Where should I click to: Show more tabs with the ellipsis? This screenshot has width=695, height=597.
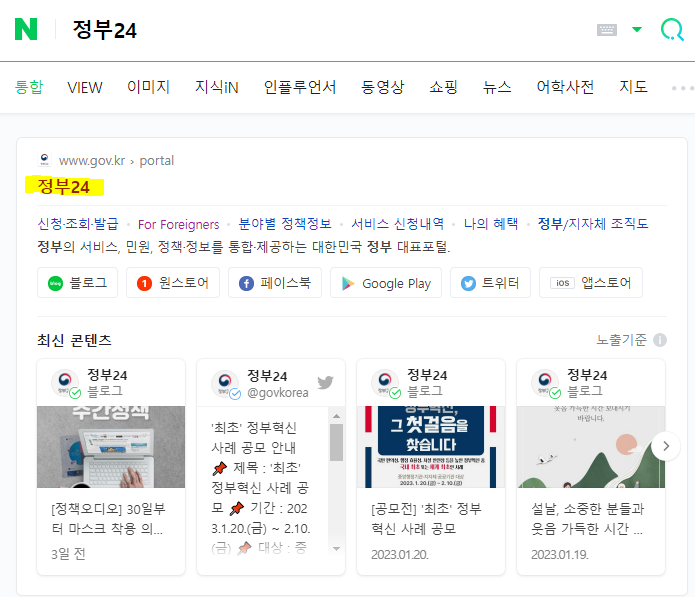683,88
